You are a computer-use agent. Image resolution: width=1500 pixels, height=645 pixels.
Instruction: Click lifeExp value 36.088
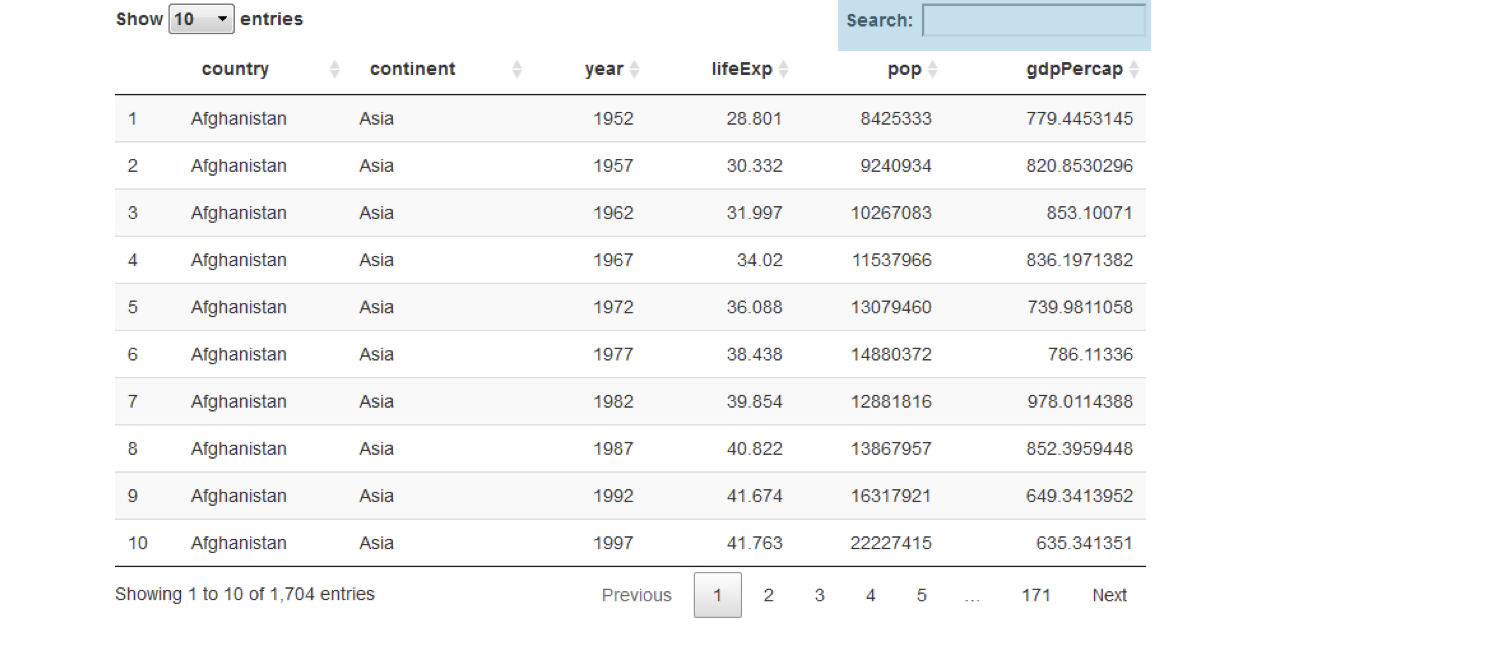(754, 306)
